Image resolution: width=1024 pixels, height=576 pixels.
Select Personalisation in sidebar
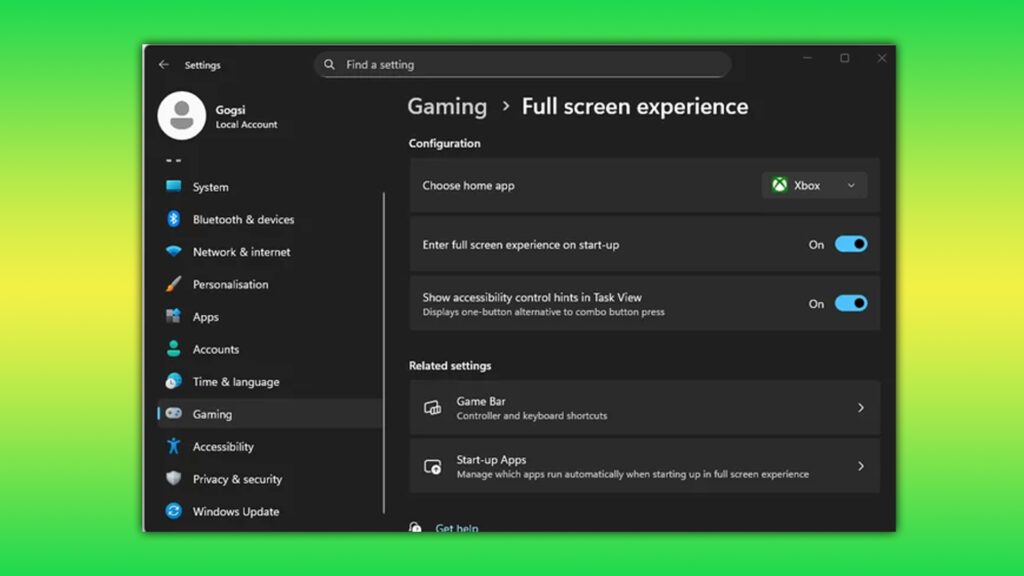coord(269,284)
